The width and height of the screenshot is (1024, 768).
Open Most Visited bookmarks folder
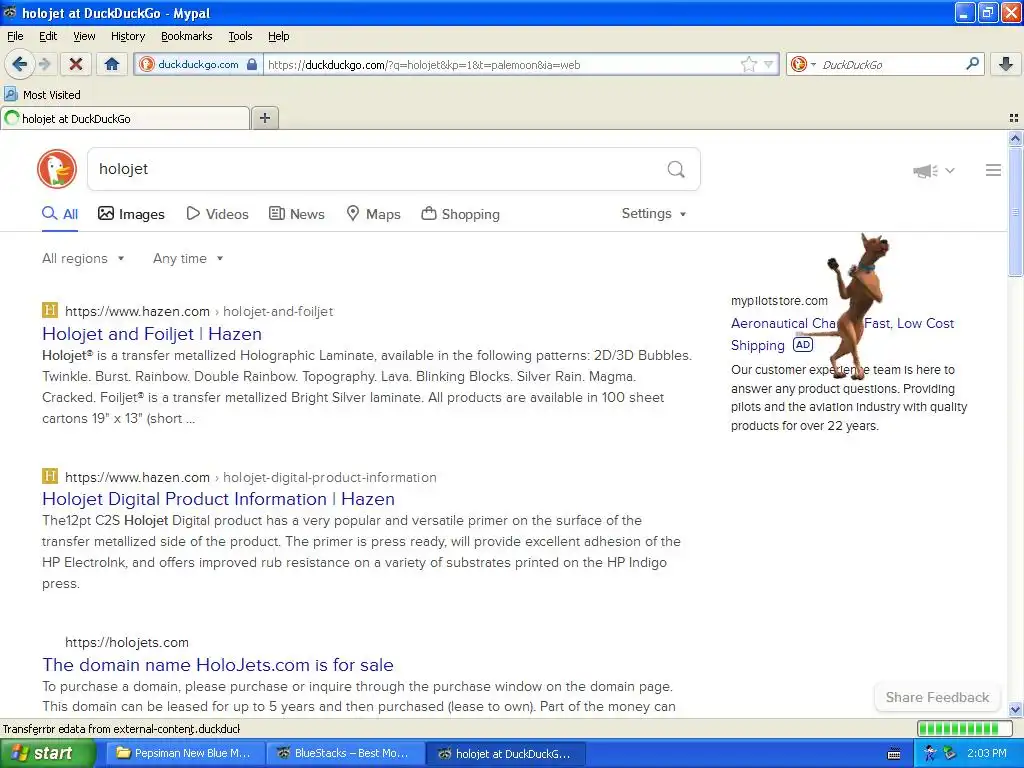42,95
